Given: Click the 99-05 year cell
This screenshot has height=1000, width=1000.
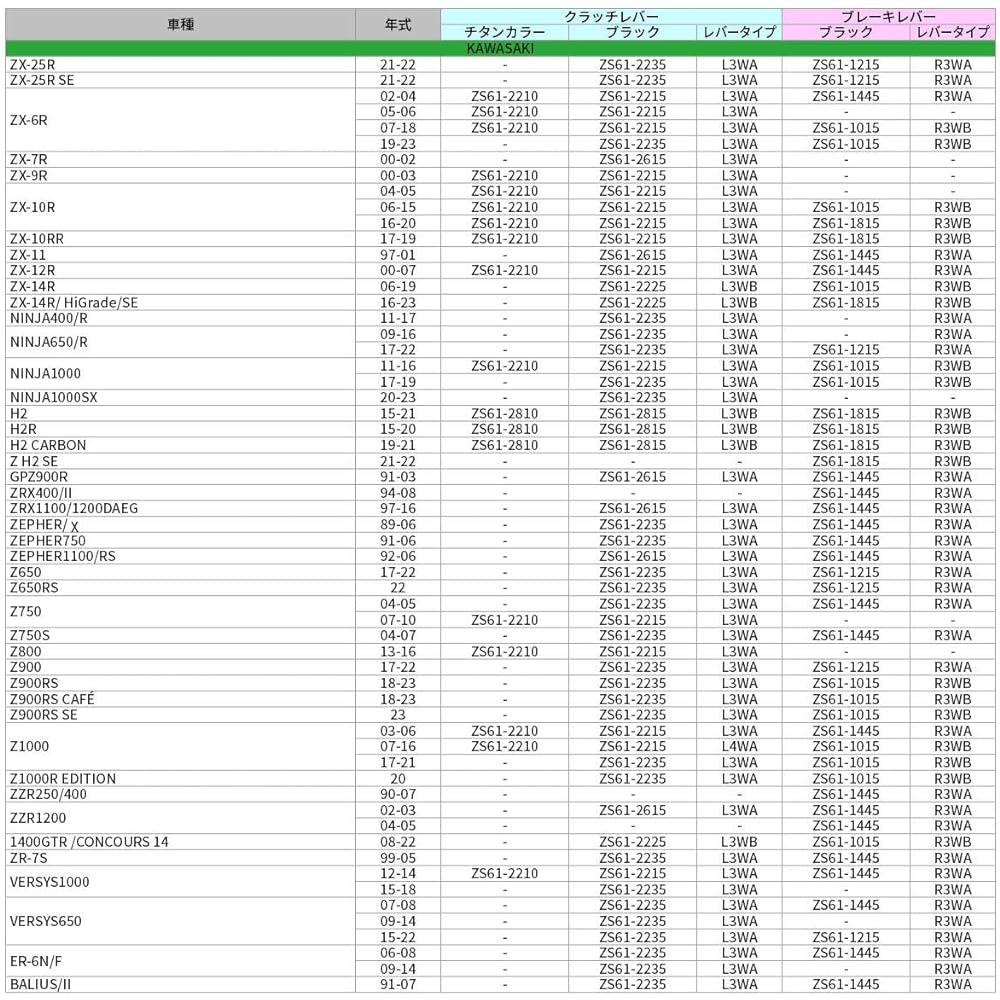Looking at the screenshot, I should (398, 858).
